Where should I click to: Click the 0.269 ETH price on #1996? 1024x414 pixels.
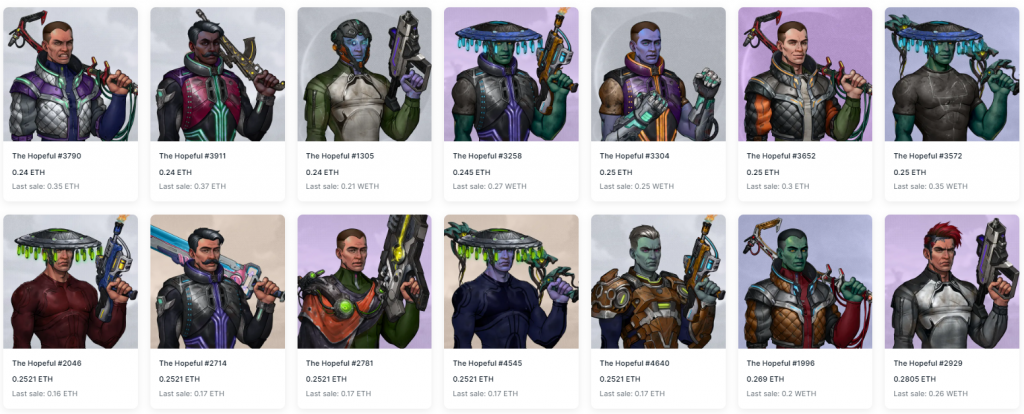pos(765,379)
